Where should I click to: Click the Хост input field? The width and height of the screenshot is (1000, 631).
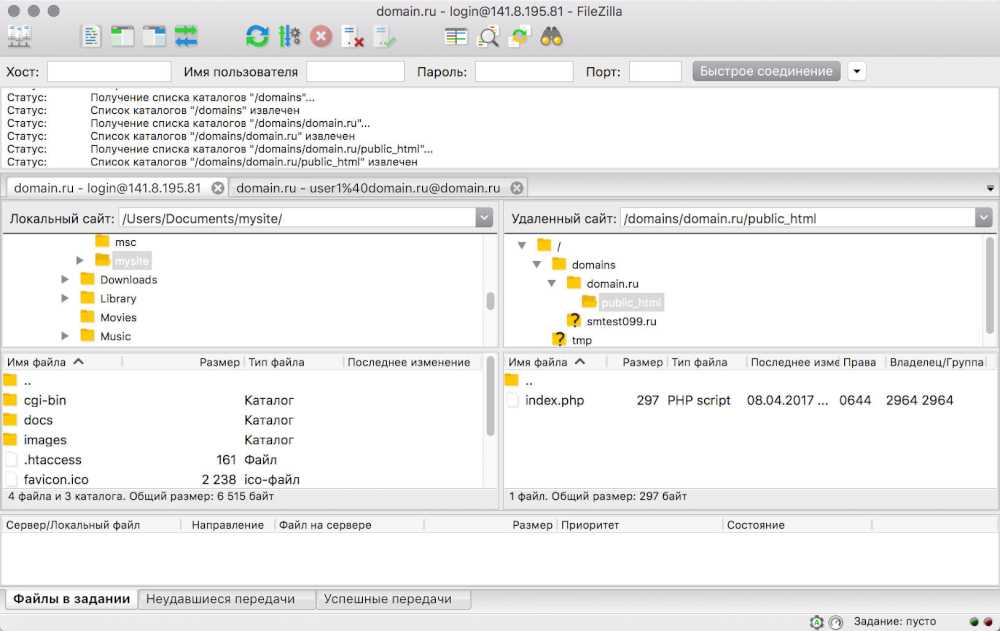click(x=109, y=72)
